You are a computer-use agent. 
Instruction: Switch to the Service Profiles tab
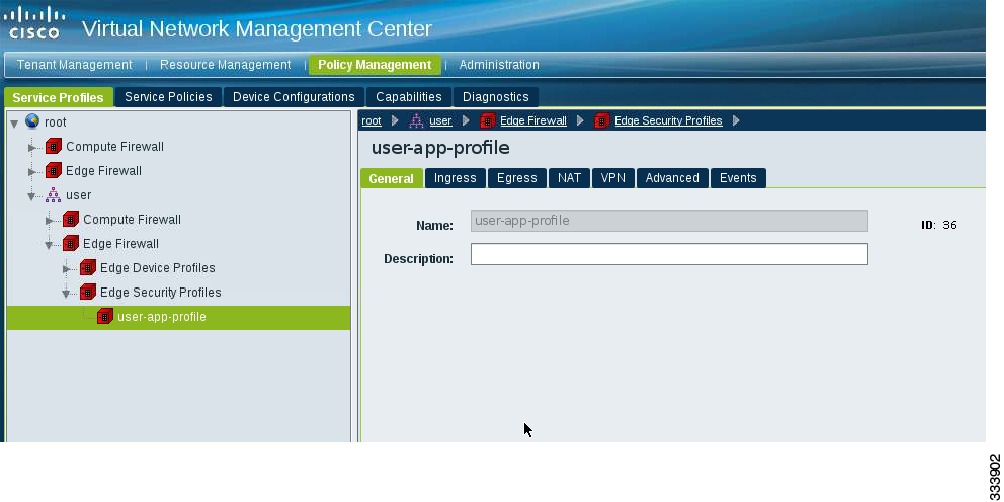click(58, 97)
